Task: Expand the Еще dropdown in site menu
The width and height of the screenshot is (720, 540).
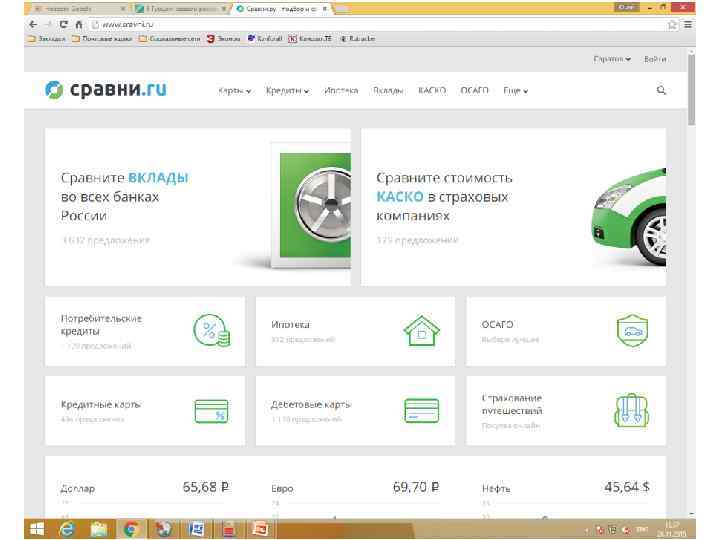Action: (515, 91)
